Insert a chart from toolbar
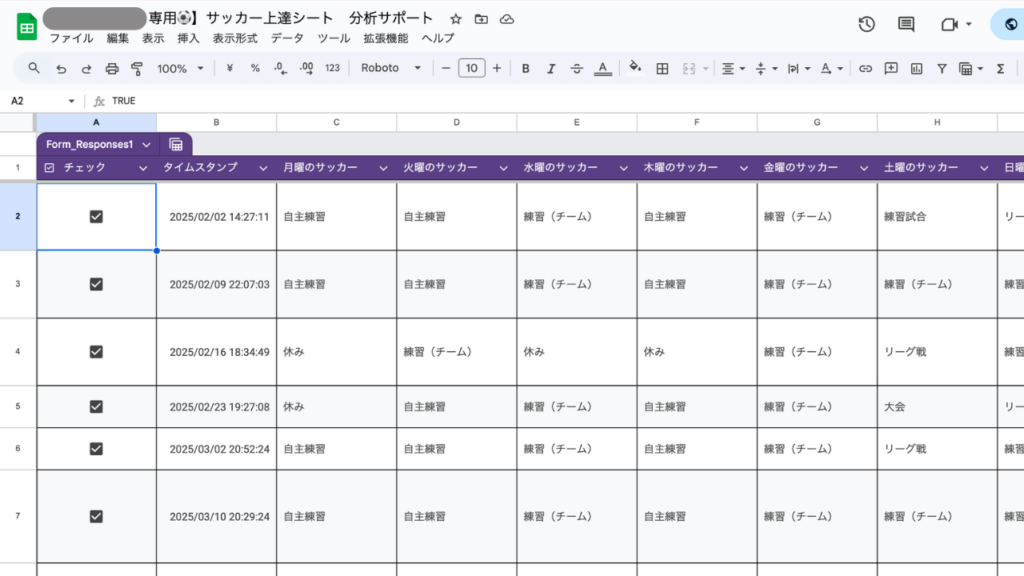This screenshot has height=576, width=1024. click(x=916, y=69)
